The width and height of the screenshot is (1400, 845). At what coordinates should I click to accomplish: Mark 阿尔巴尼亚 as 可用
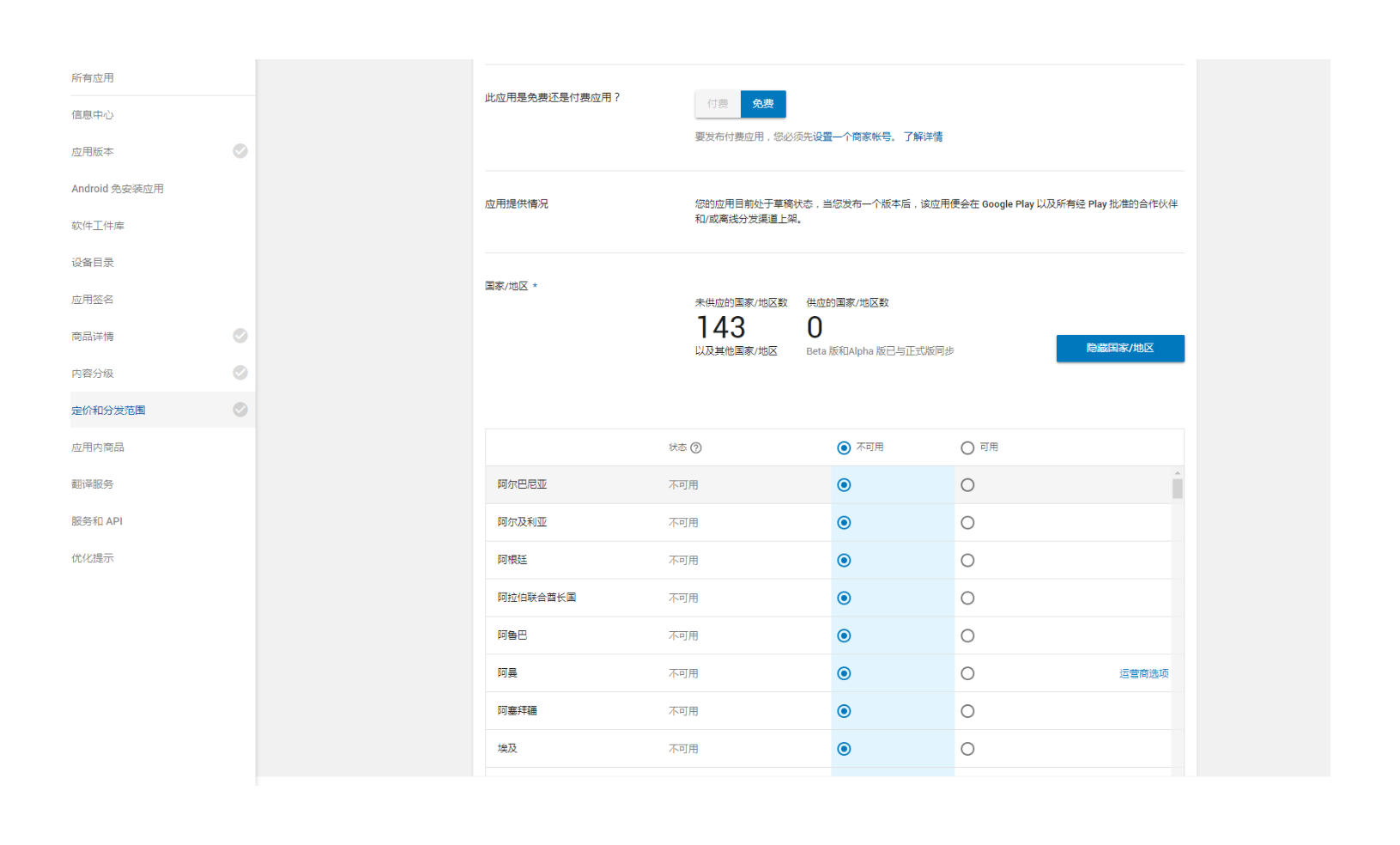click(967, 484)
